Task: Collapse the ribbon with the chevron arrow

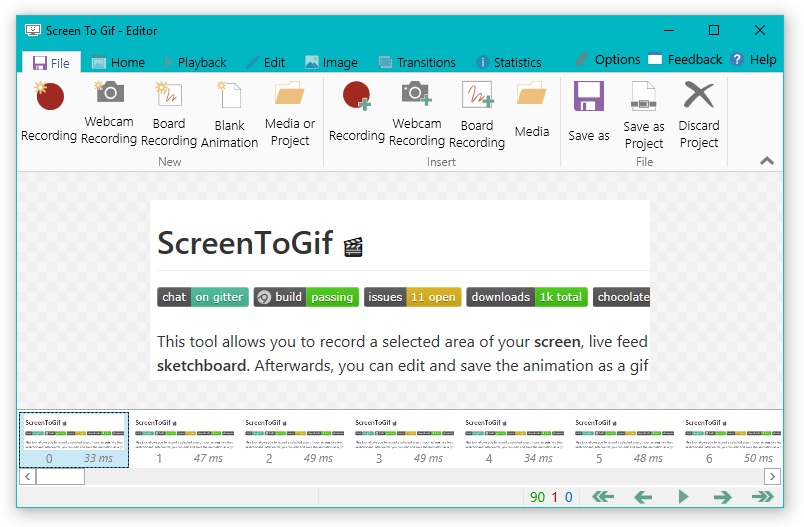Action: [x=766, y=160]
